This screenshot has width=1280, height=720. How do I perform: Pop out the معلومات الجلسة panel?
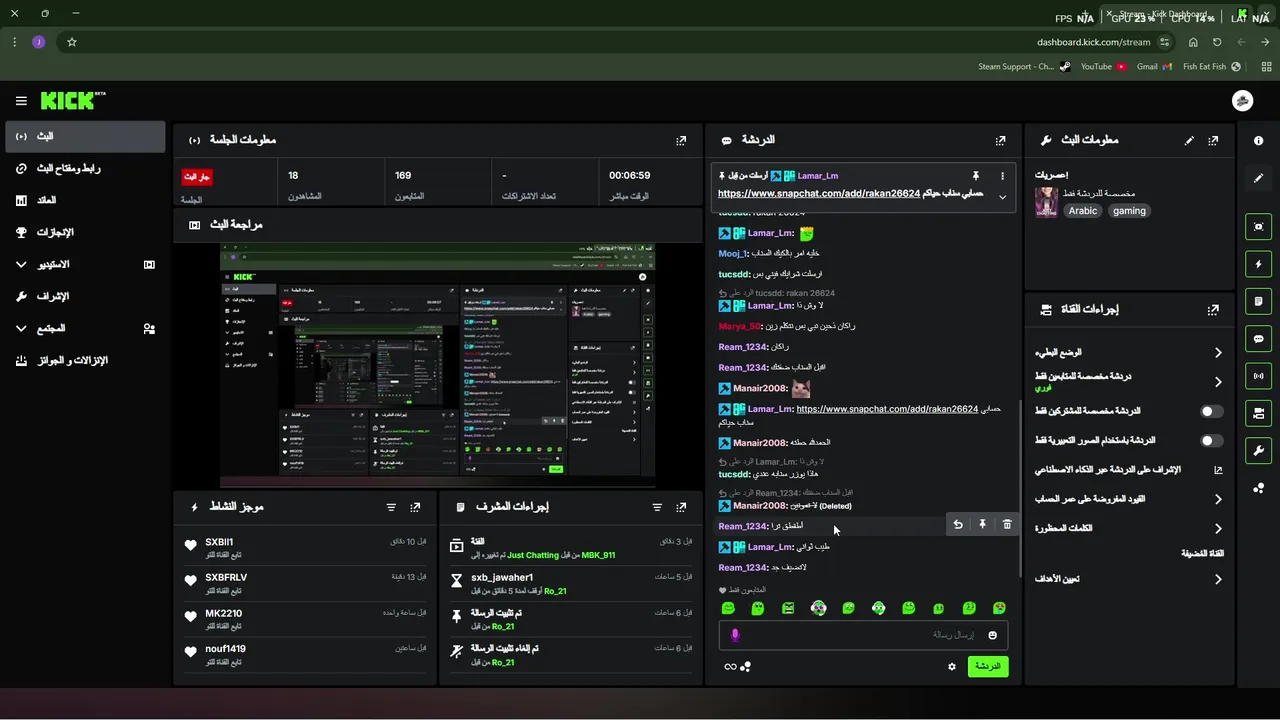pos(681,141)
